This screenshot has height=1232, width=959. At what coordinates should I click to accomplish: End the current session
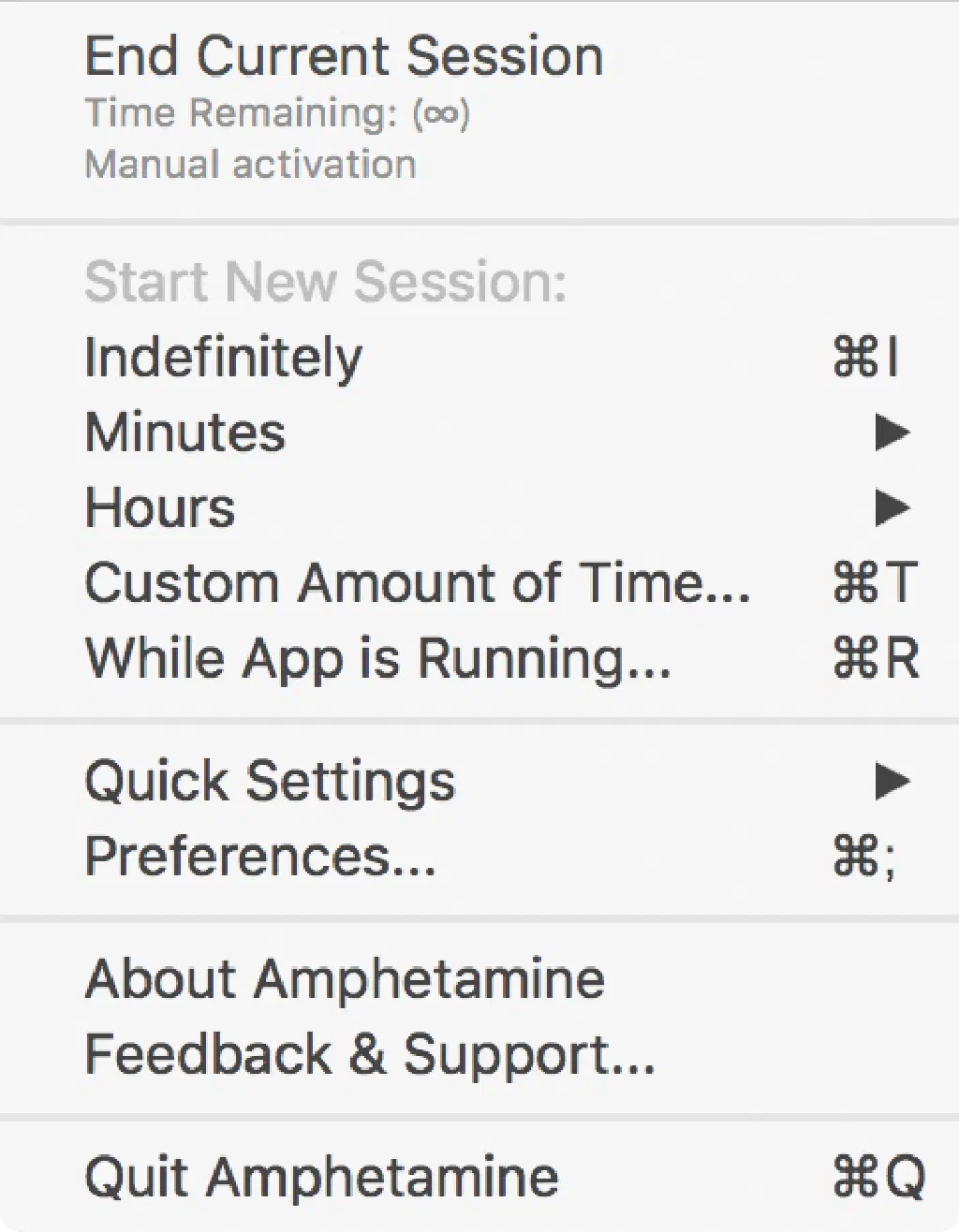coord(344,56)
